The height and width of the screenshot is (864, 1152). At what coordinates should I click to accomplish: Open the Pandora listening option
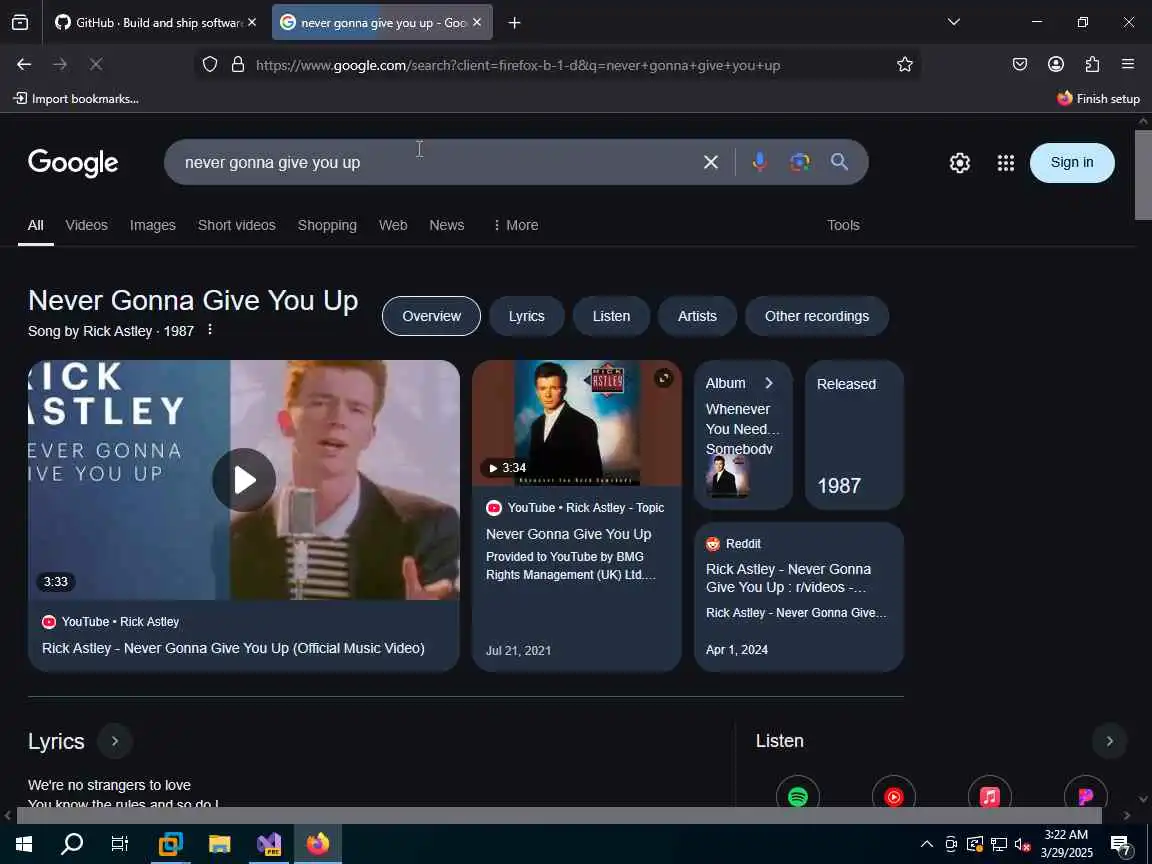coord(1086,796)
